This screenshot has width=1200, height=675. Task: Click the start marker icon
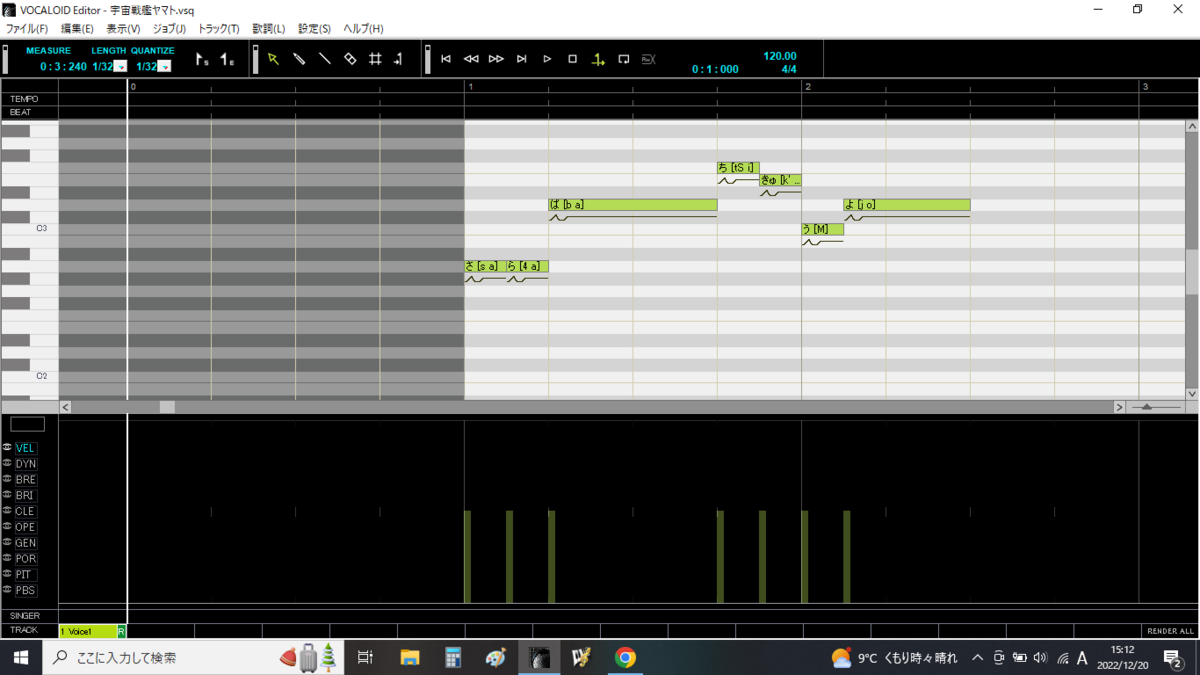201,60
